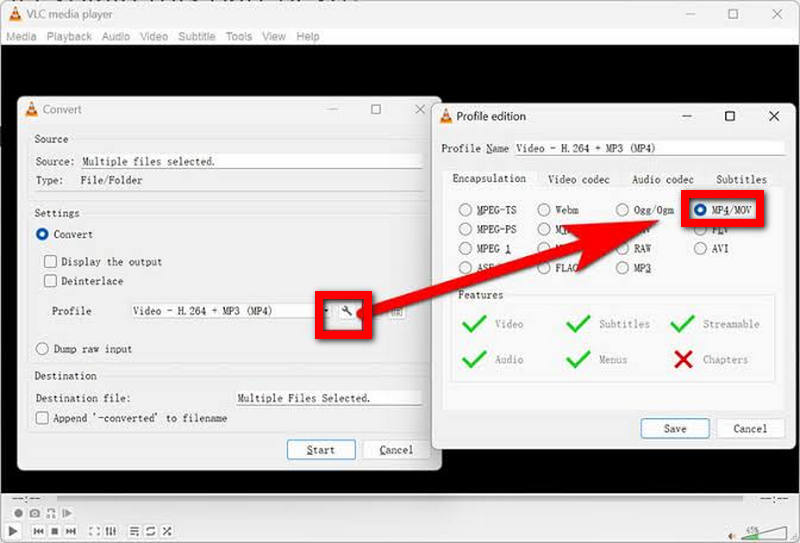Select the Webm encapsulation option

tap(544, 210)
